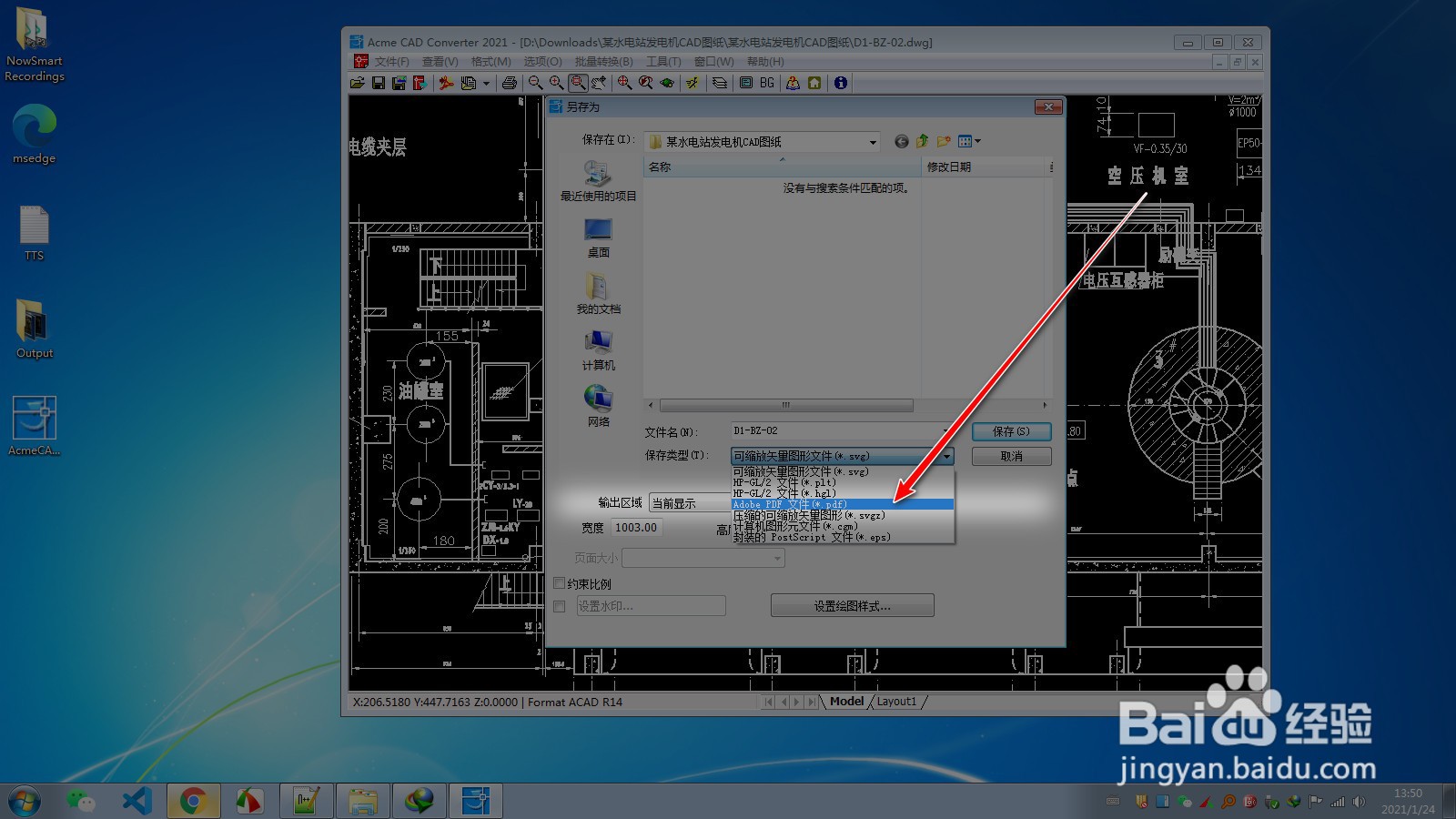Click the Open file toolbar icon
1456x819 pixels.
[358, 83]
